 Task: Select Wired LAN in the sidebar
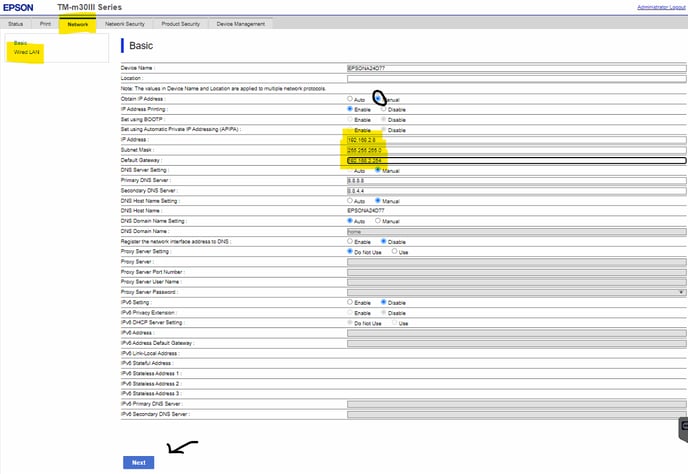click(x=28, y=52)
